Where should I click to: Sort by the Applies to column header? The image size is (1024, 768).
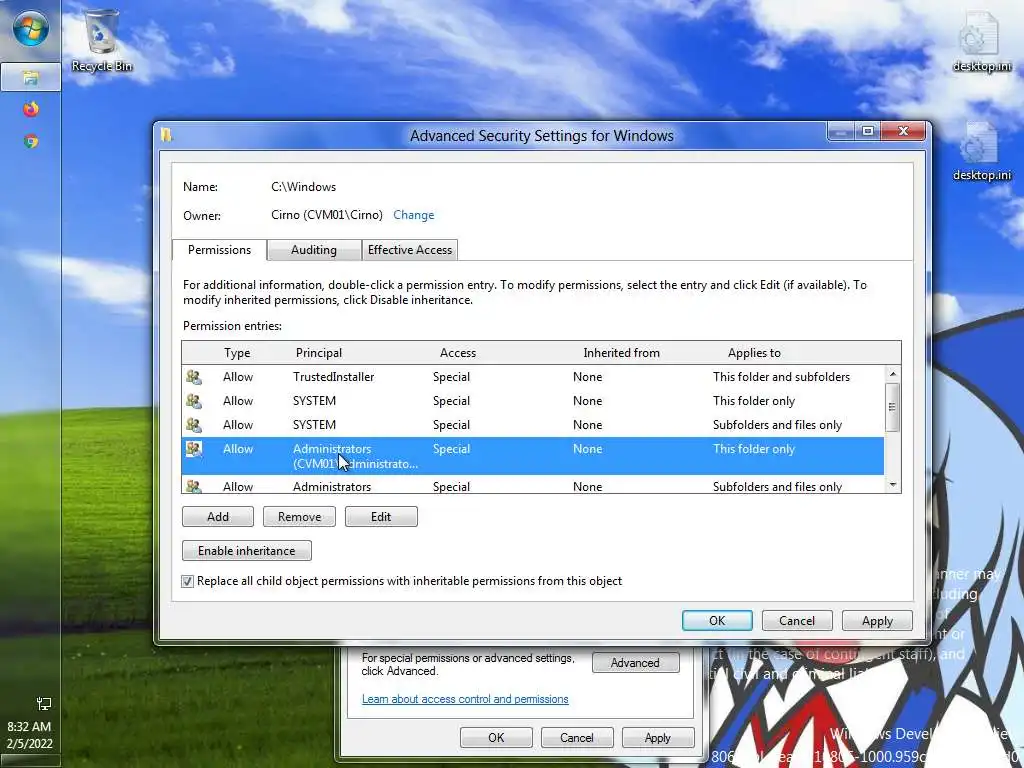pos(754,353)
